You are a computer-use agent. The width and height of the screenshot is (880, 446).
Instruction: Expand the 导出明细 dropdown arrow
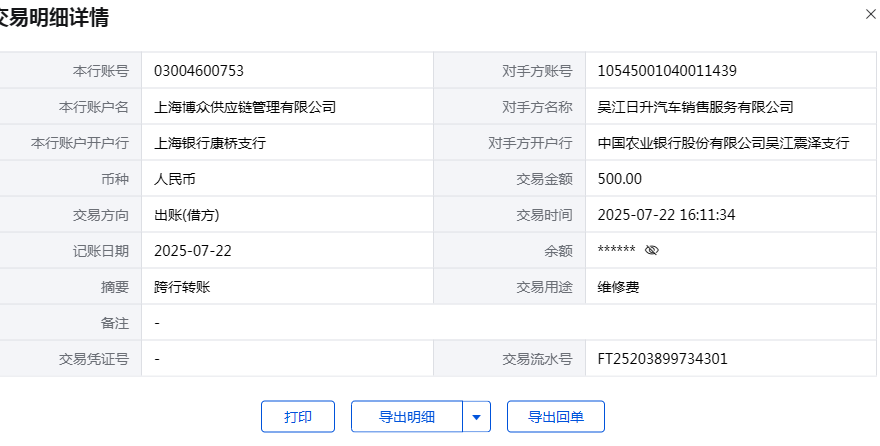[x=477, y=417]
